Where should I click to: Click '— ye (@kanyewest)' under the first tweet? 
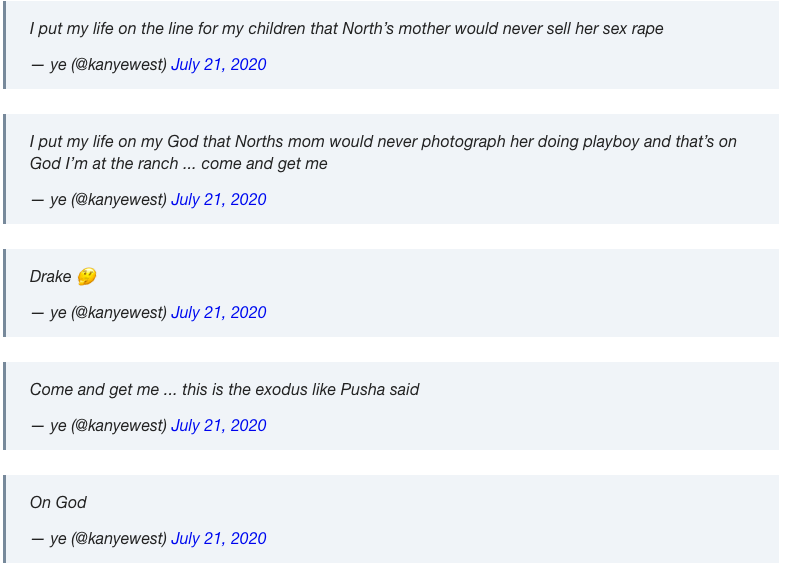pyautogui.click(x=99, y=64)
